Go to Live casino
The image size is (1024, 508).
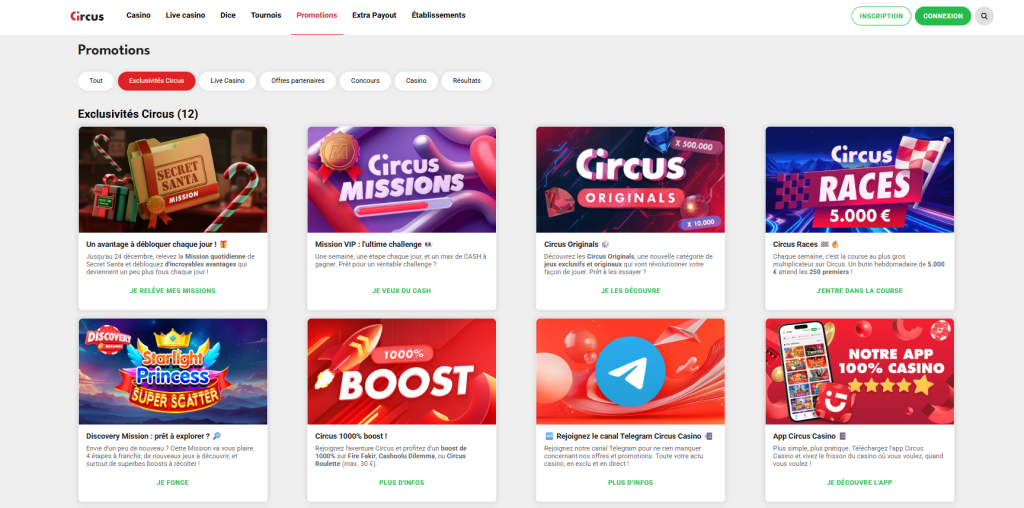pos(185,15)
